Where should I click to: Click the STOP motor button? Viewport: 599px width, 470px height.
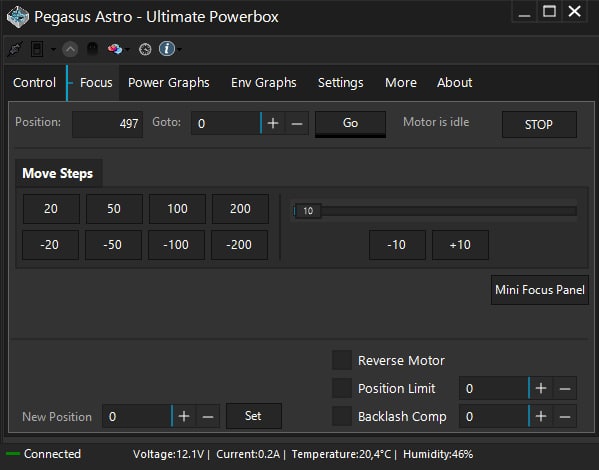[539, 124]
